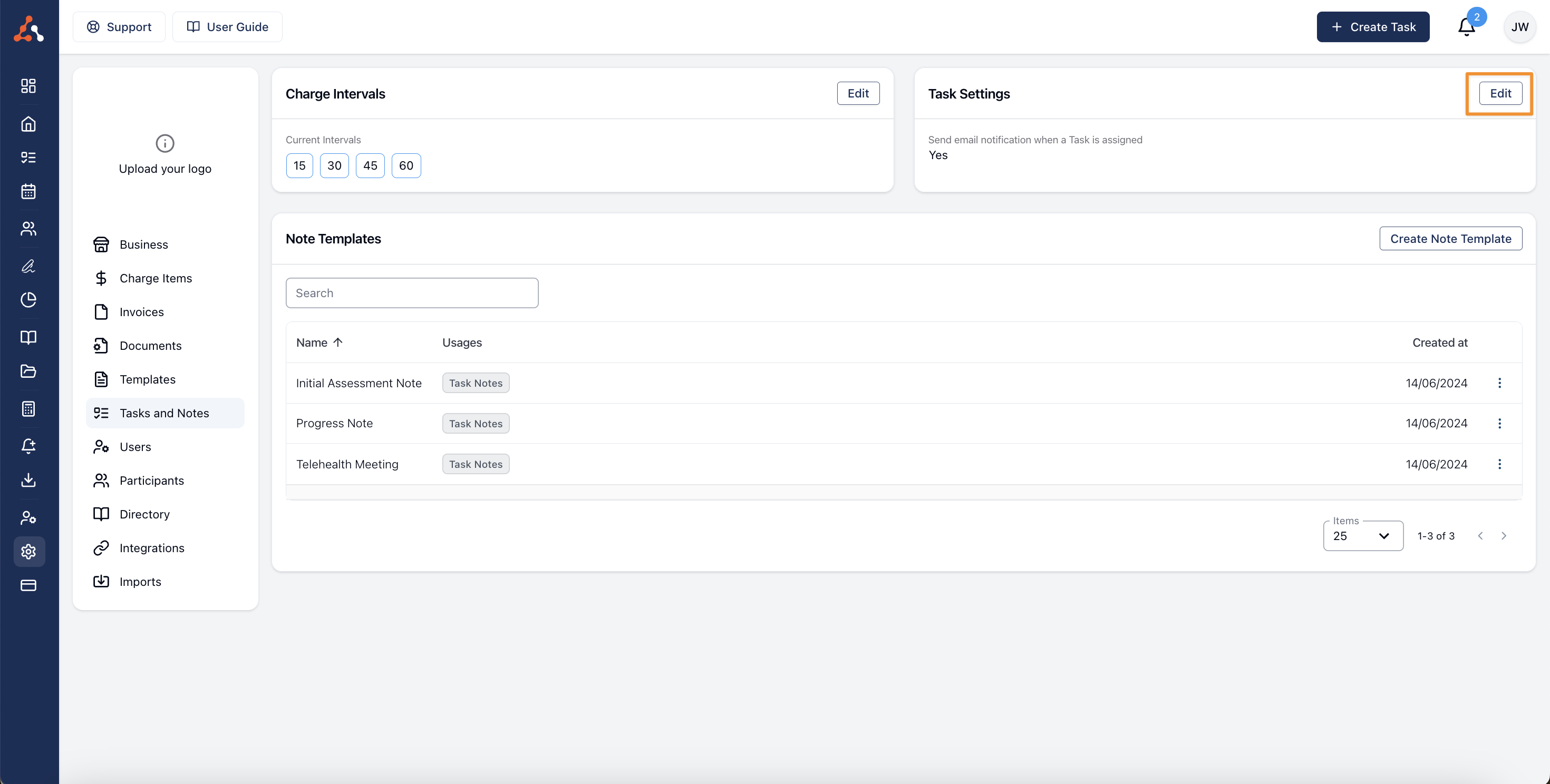Open options menu for Progress Note row
This screenshot has height=784, width=1550.
(1499, 423)
